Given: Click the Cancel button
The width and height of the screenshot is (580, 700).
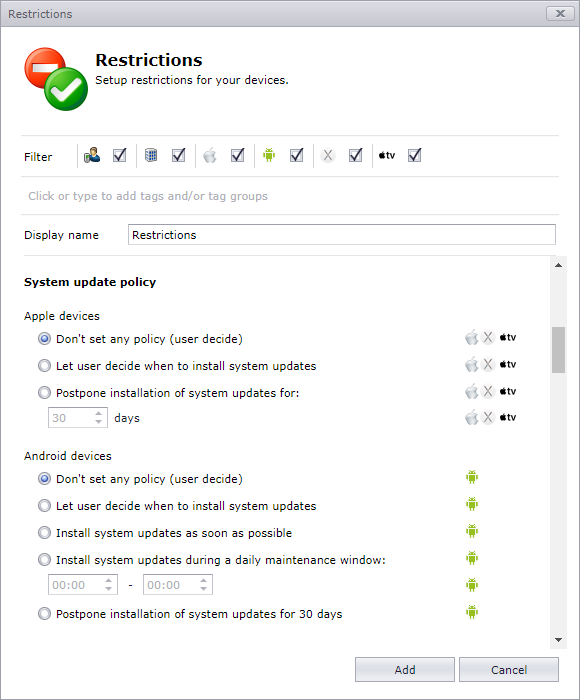Looking at the screenshot, I should (x=509, y=670).
